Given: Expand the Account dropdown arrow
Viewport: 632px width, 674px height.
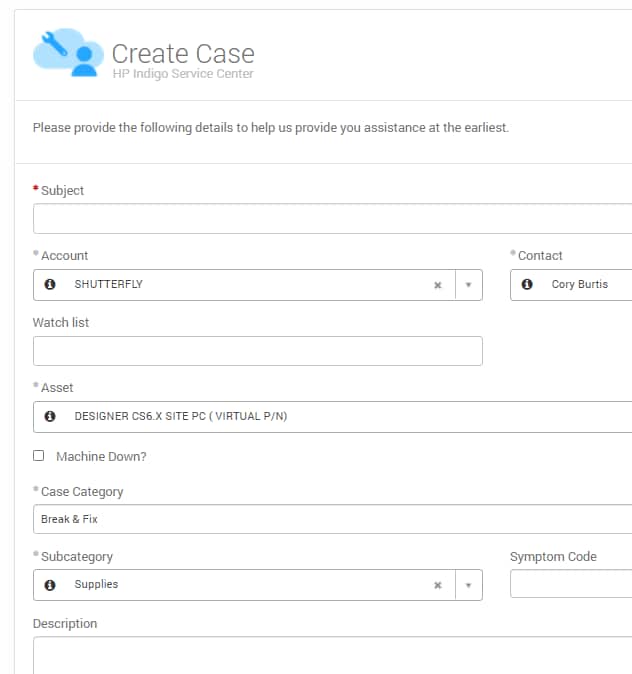Looking at the screenshot, I should click(x=469, y=285).
